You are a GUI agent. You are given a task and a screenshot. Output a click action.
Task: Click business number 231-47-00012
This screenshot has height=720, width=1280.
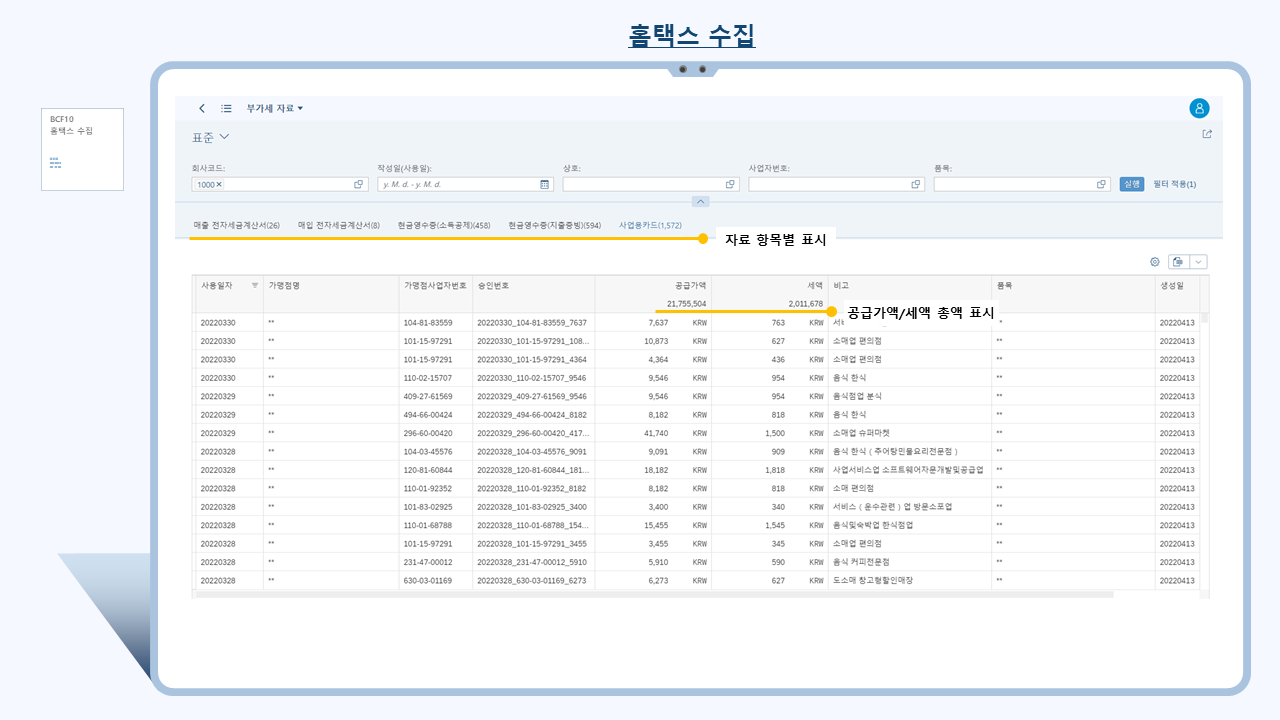pyautogui.click(x=428, y=561)
